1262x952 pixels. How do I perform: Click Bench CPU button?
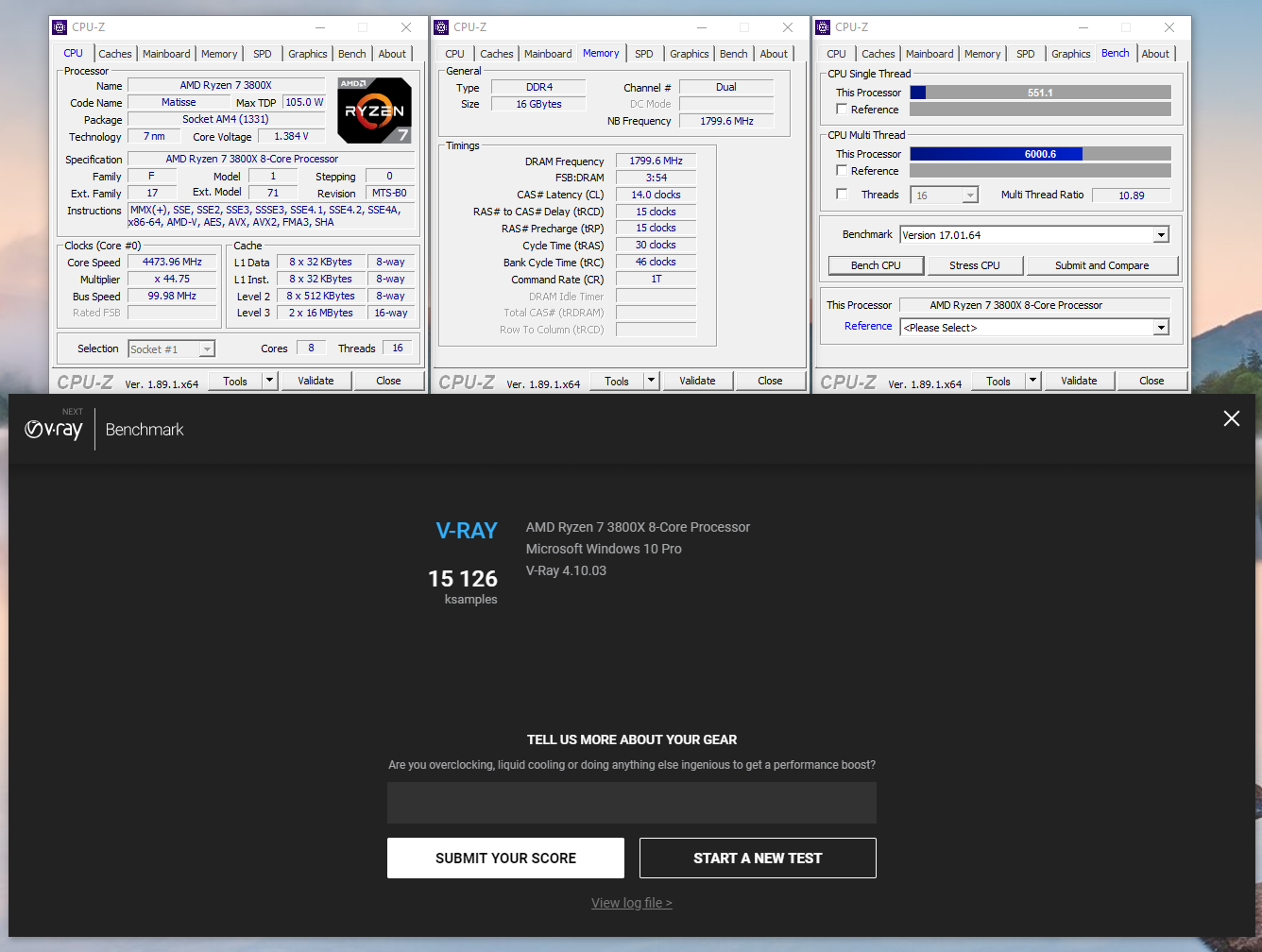(876, 265)
